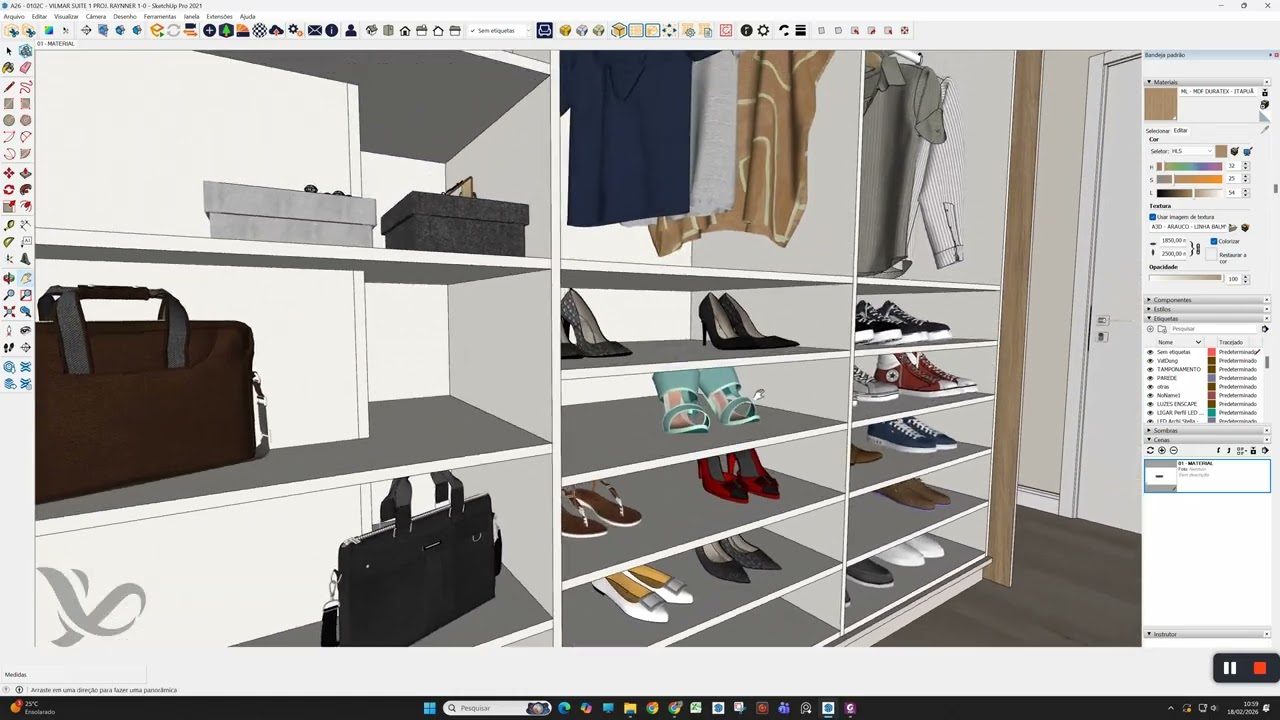Add a new scene in Cenas panel

(1161, 450)
